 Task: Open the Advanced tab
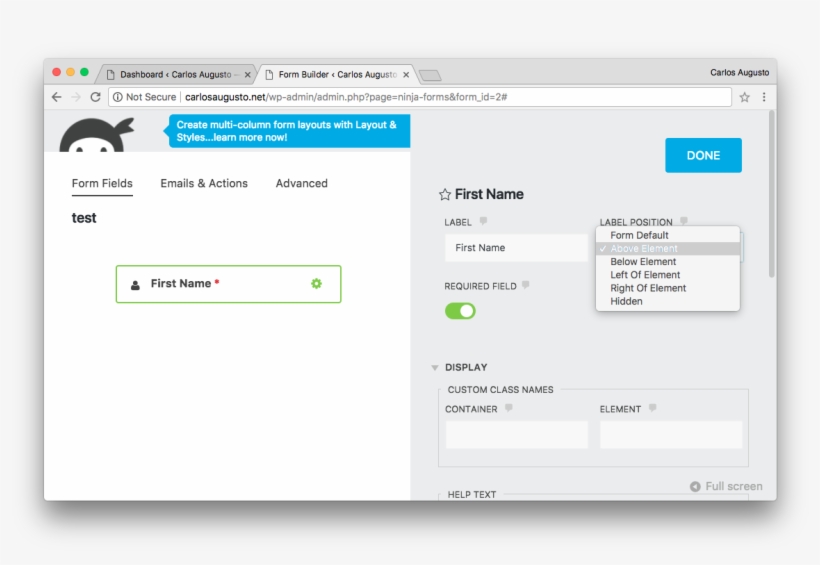coord(301,184)
